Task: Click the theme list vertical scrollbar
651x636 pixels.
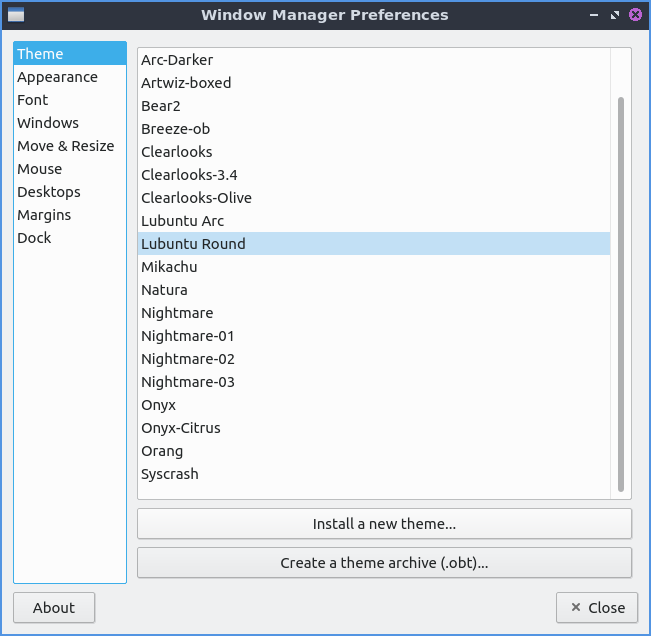Action: (621, 294)
